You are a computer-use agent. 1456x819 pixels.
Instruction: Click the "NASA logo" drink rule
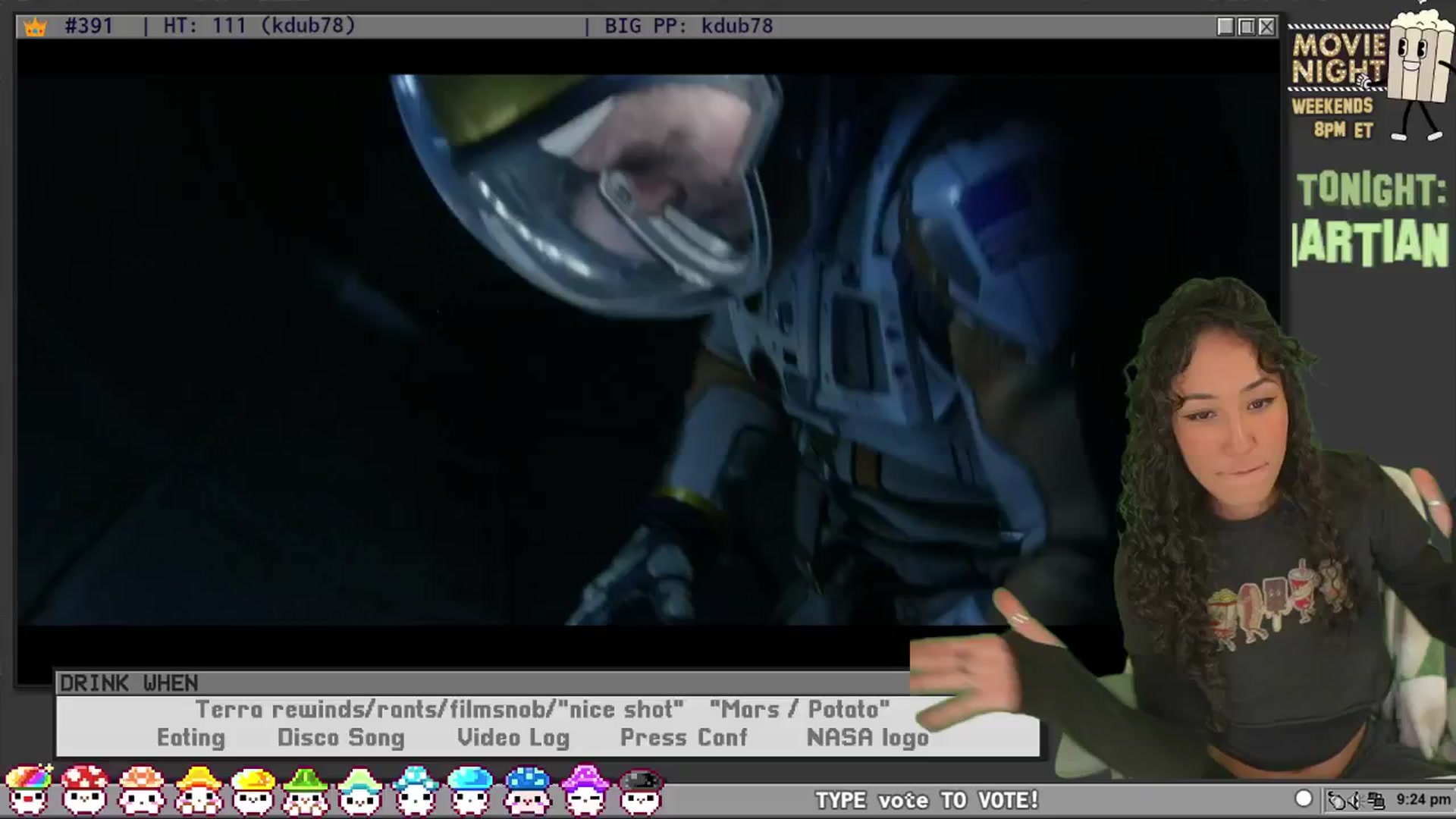[x=868, y=738]
